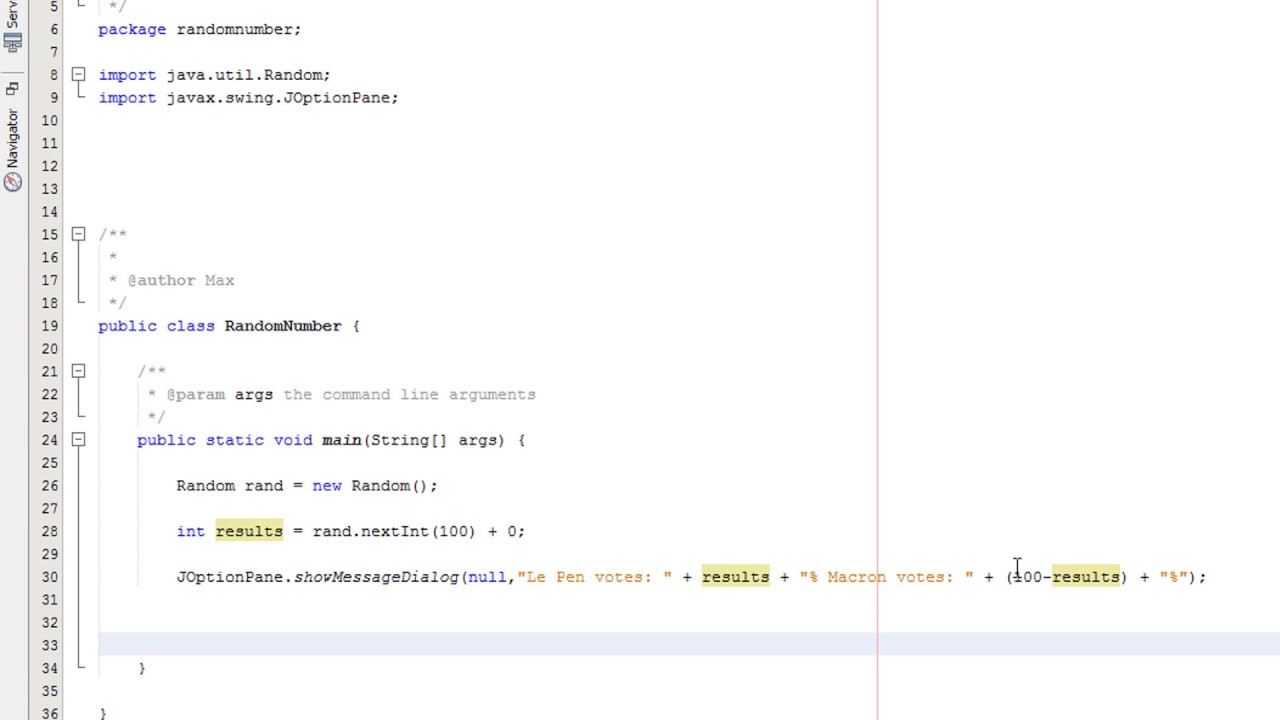Click the 'rand' variable on line 26
Image resolution: width=1280 pixels, height=720 pixels.
[x=264, y=486]
